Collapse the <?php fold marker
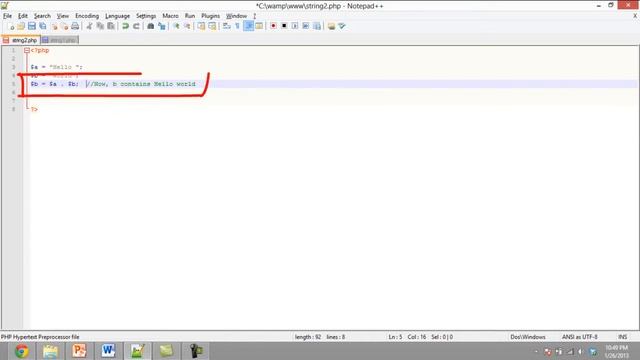This screenshot has height=360, width=640. [27, 51]
